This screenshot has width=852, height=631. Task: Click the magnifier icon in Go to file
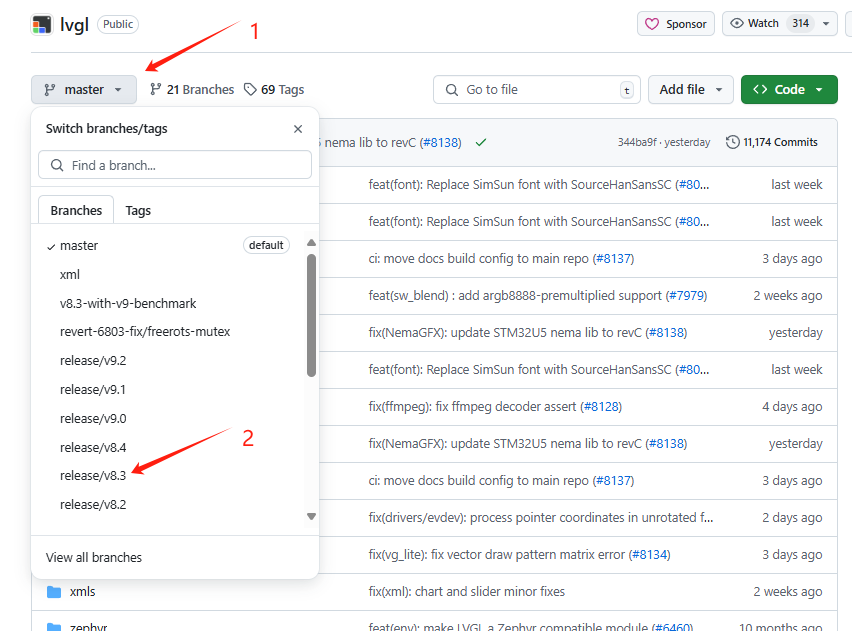452,90
